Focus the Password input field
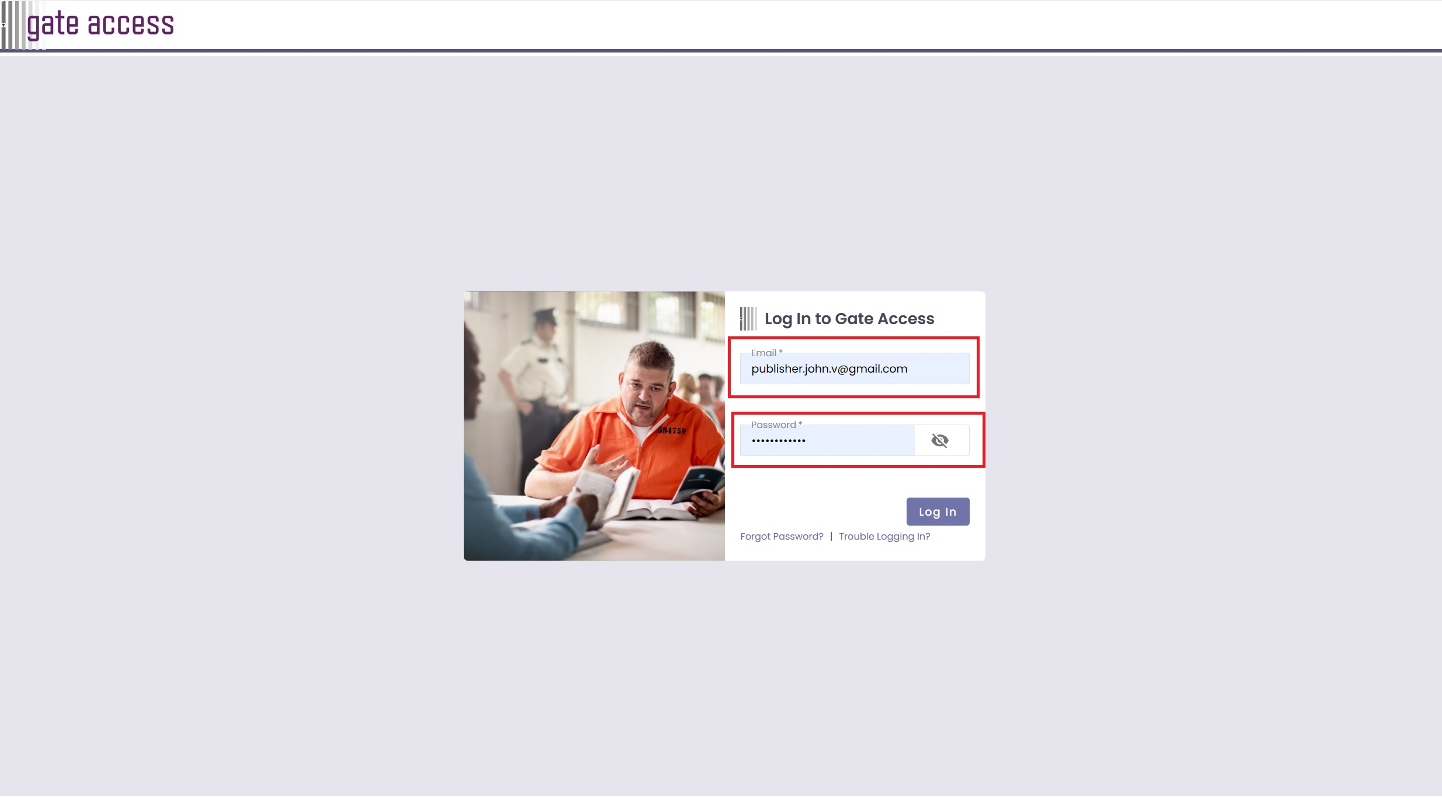Viewport: 1442px width, 798px height. [x=827, y=440]
